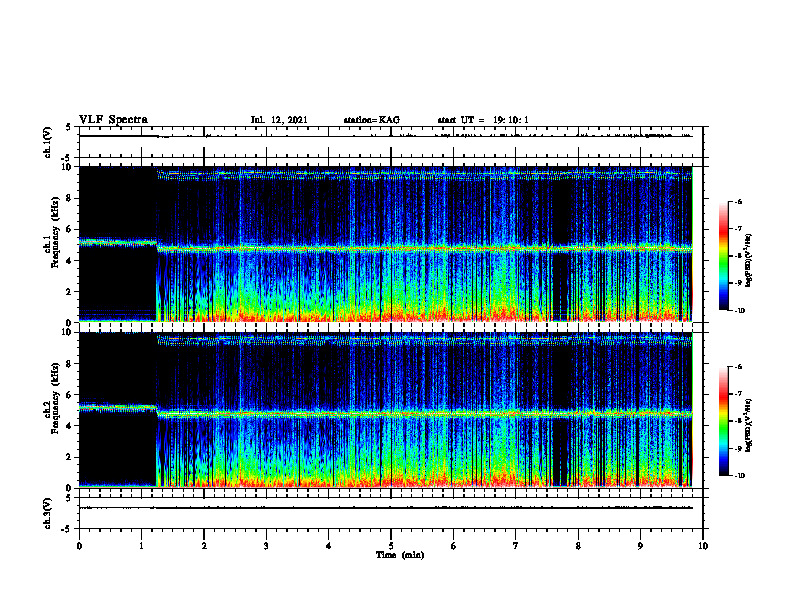Click the ch.2 frequency axis "2" tick label
The height and width of the screenshot is (612, 792).
[71, 457]
